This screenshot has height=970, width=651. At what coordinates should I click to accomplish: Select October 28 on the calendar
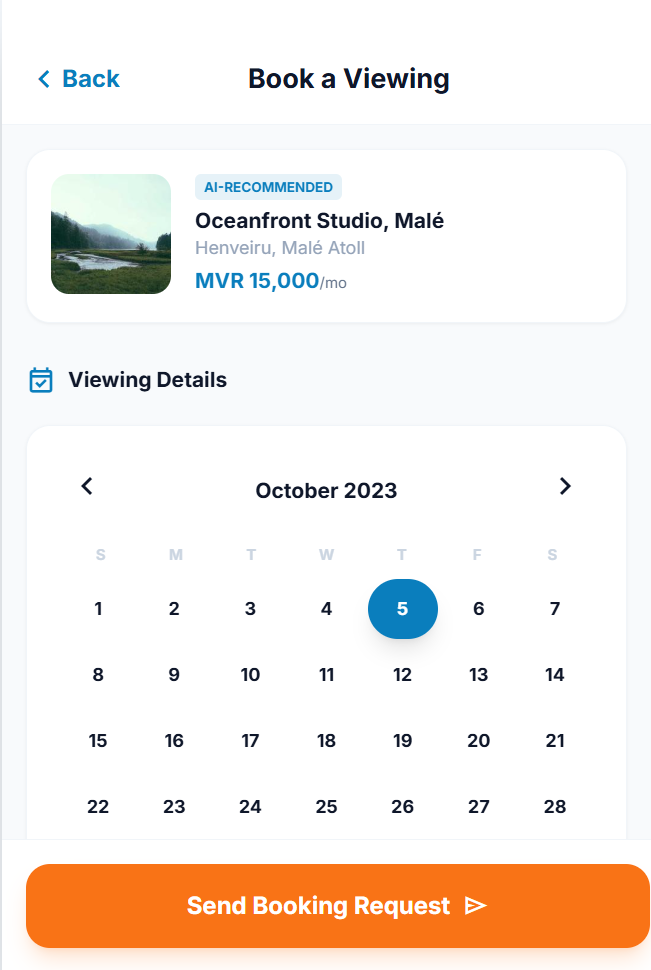tap(554, 807)
